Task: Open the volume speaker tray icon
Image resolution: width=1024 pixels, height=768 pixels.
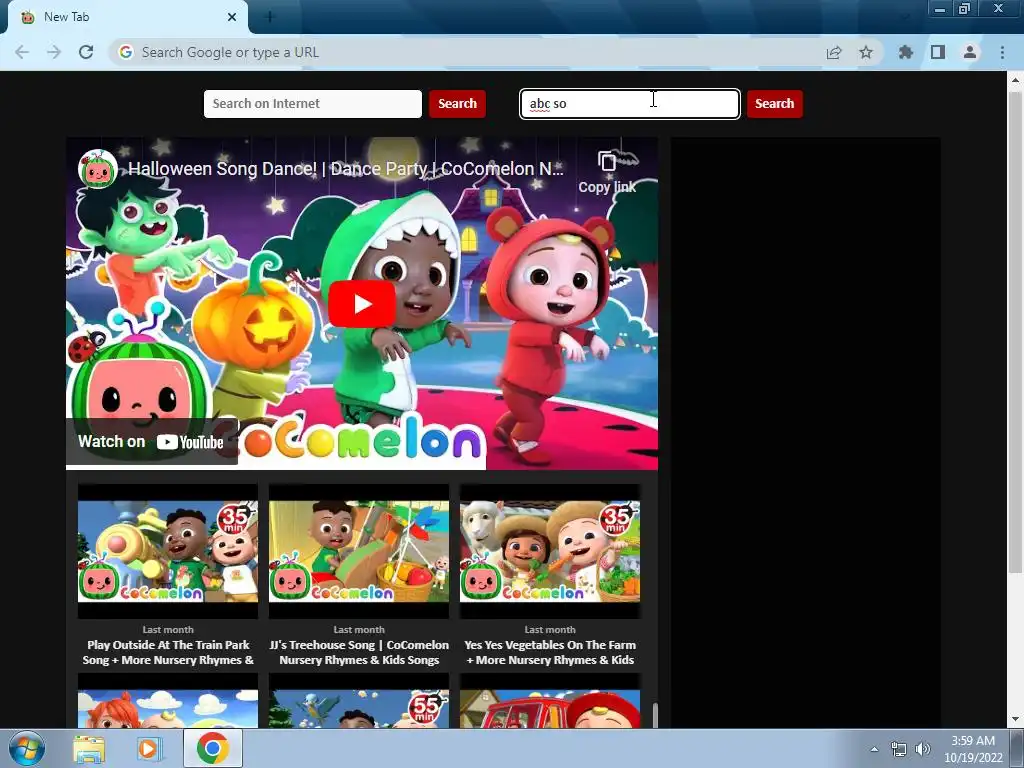Action: click(x=923, y=749)
